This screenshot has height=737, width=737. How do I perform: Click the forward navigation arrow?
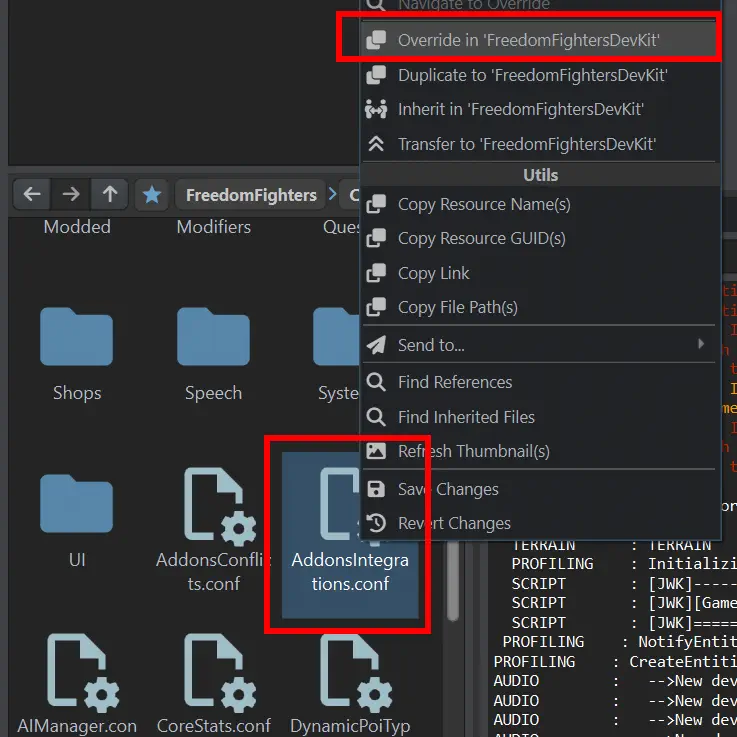(71, 194)
